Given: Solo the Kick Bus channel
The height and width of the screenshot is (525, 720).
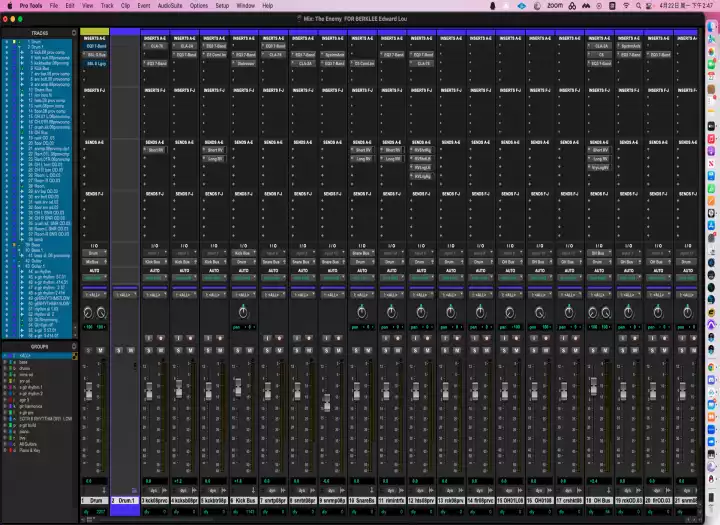Looking at the screenshot, I should tap(236, 349).
